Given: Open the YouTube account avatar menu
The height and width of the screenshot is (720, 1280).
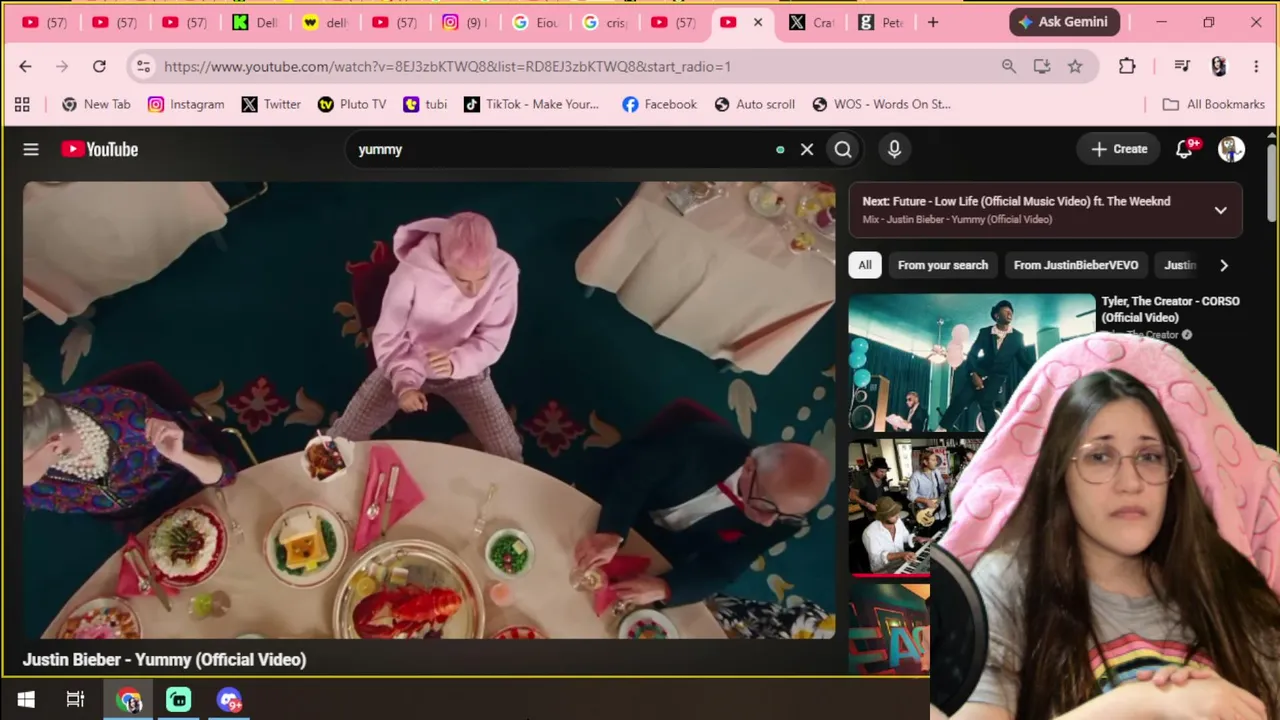Looking at the screenshot, I should 1231,149.
